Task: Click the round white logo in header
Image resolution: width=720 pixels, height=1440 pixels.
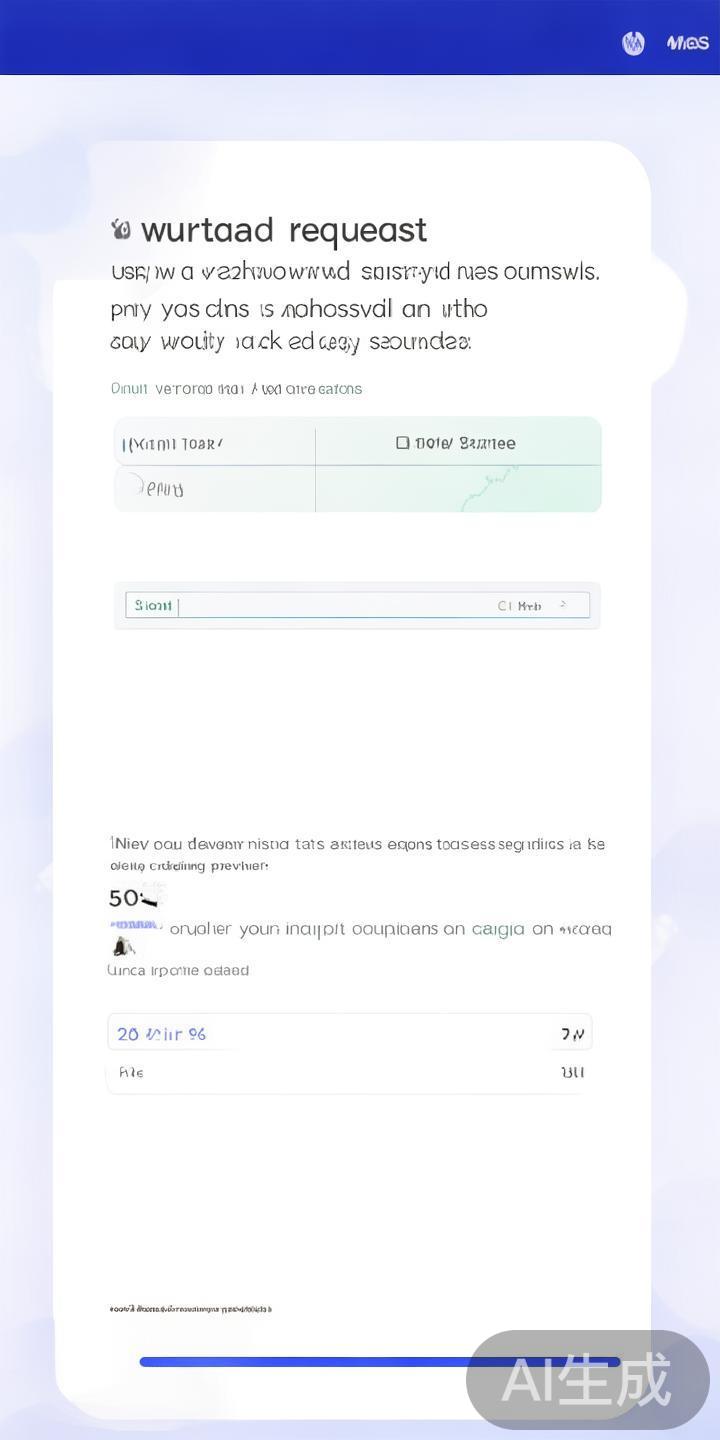Action: coord(633,43)
